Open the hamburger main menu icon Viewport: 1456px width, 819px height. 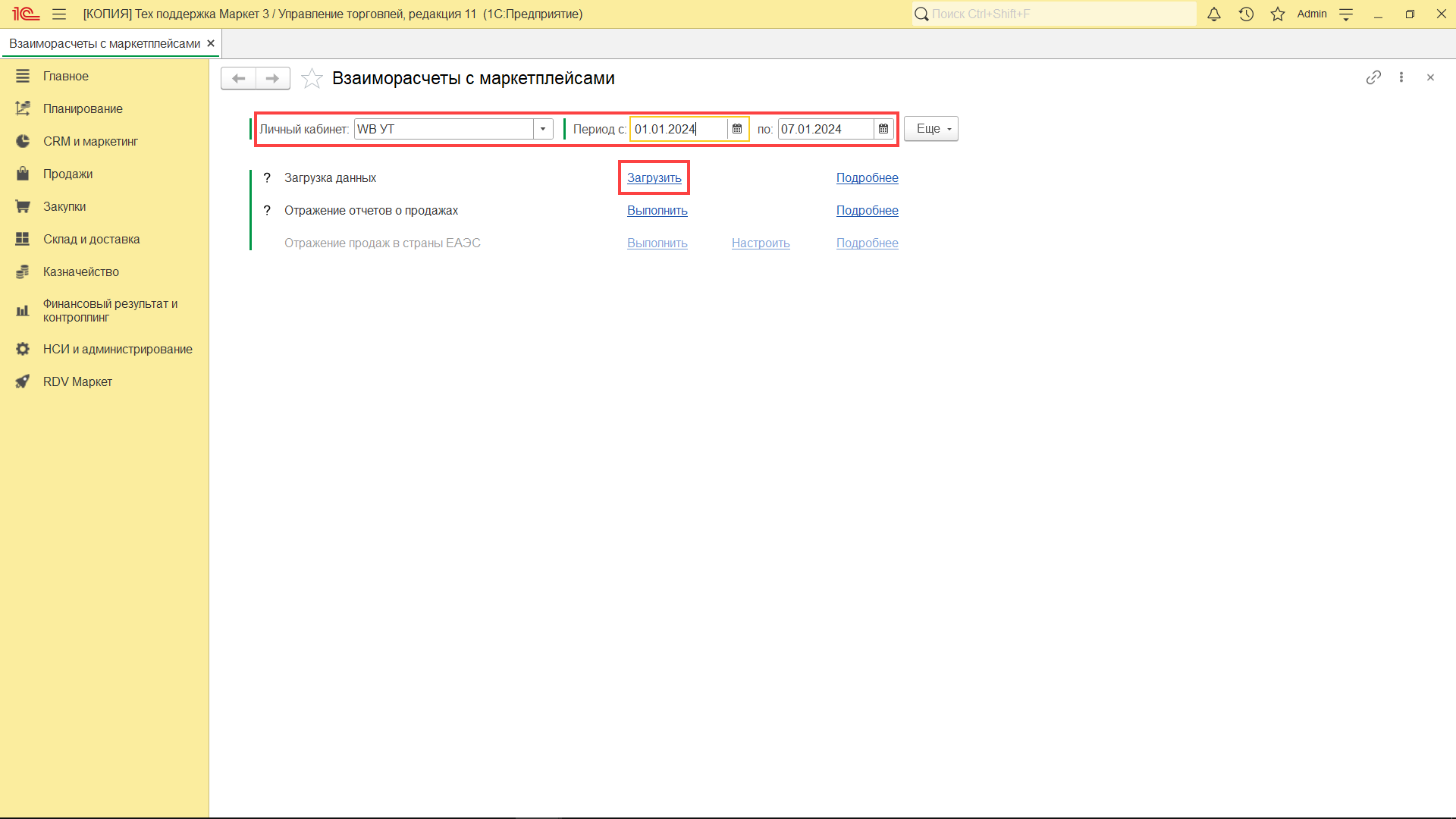coord(59,14)
